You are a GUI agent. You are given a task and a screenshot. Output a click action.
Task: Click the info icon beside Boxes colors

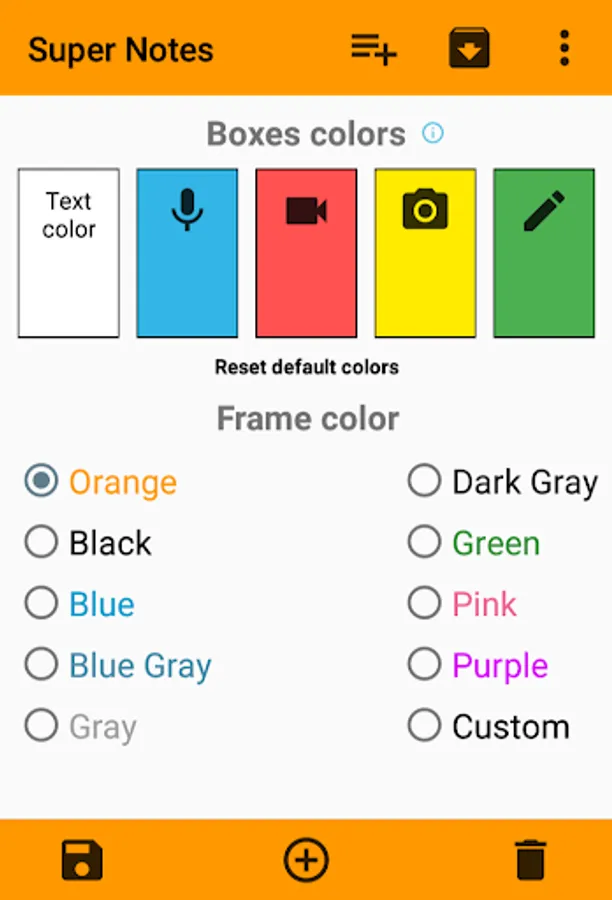click(433, 133)
